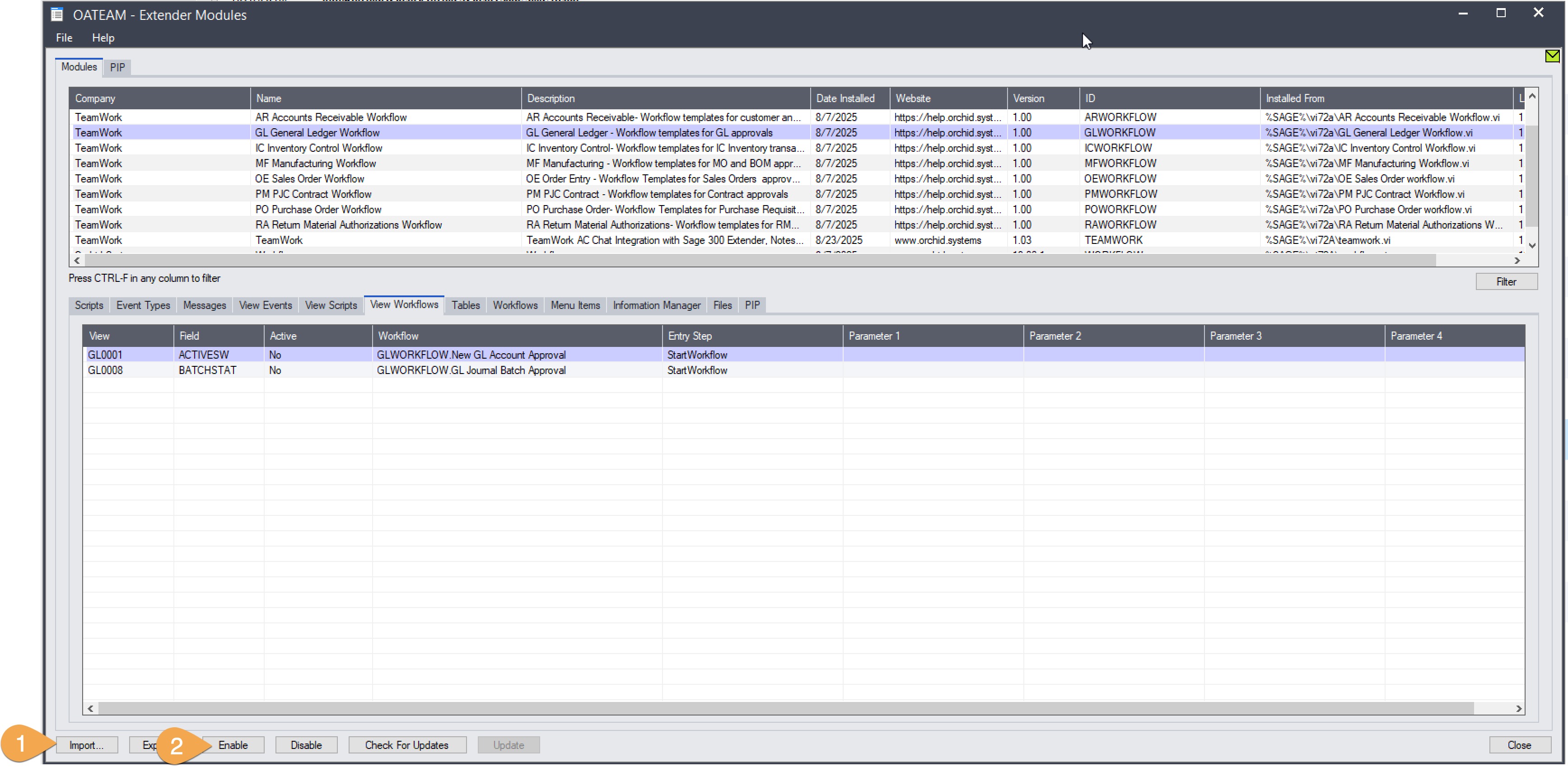Open the Workflows tab

click(515, 305)
